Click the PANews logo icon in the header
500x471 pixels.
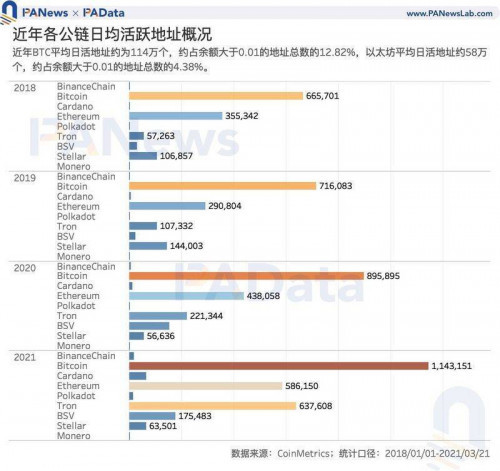click(x=8, y=12)
